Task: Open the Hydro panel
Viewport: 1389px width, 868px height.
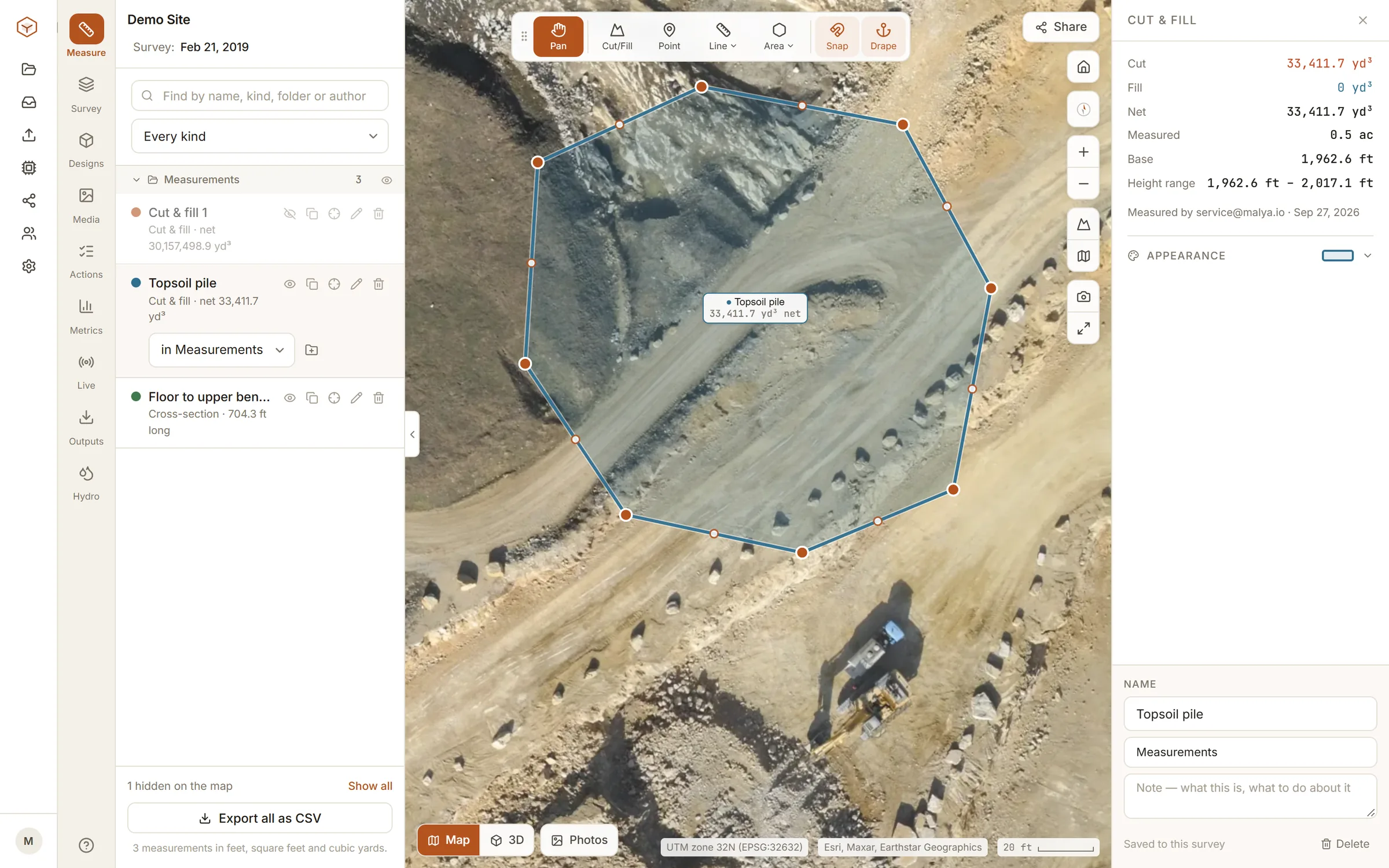Action: (86, 483)
